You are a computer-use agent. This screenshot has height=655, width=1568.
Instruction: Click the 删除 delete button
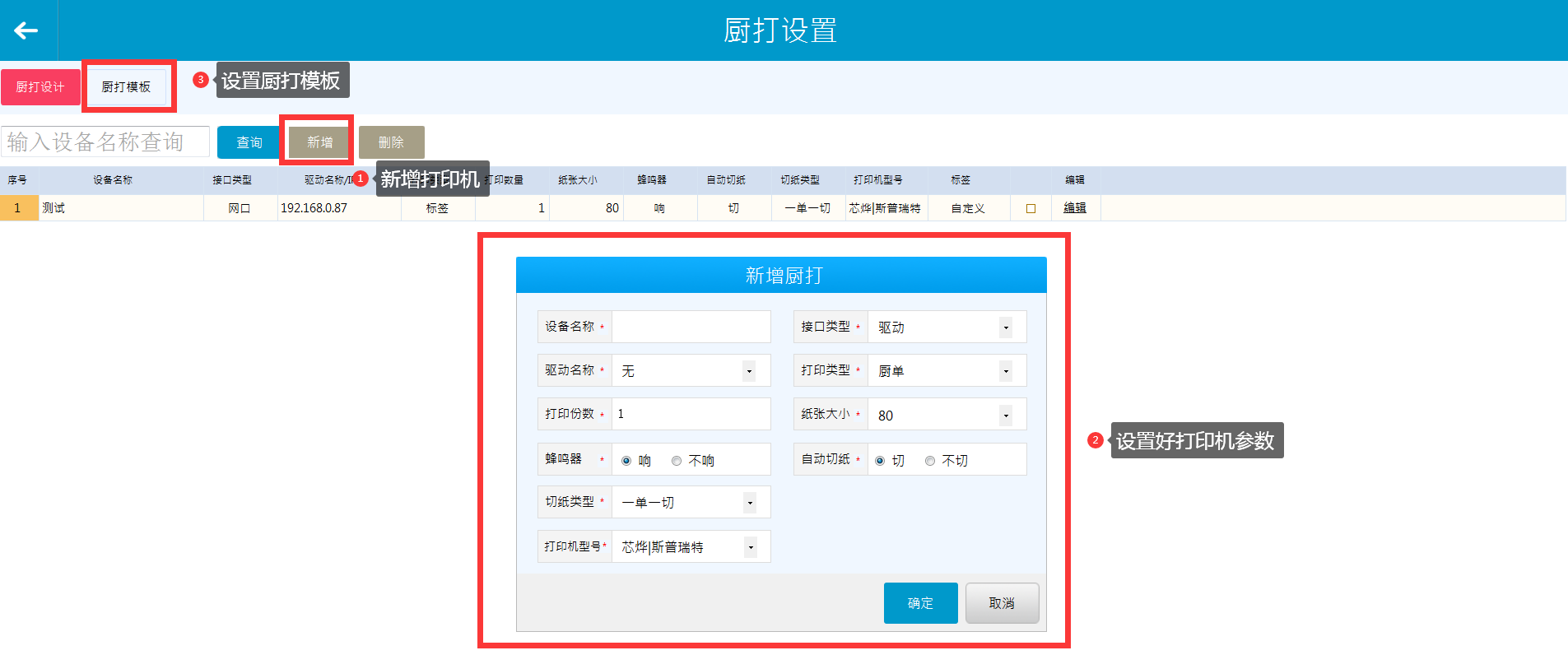pos(391,142)
